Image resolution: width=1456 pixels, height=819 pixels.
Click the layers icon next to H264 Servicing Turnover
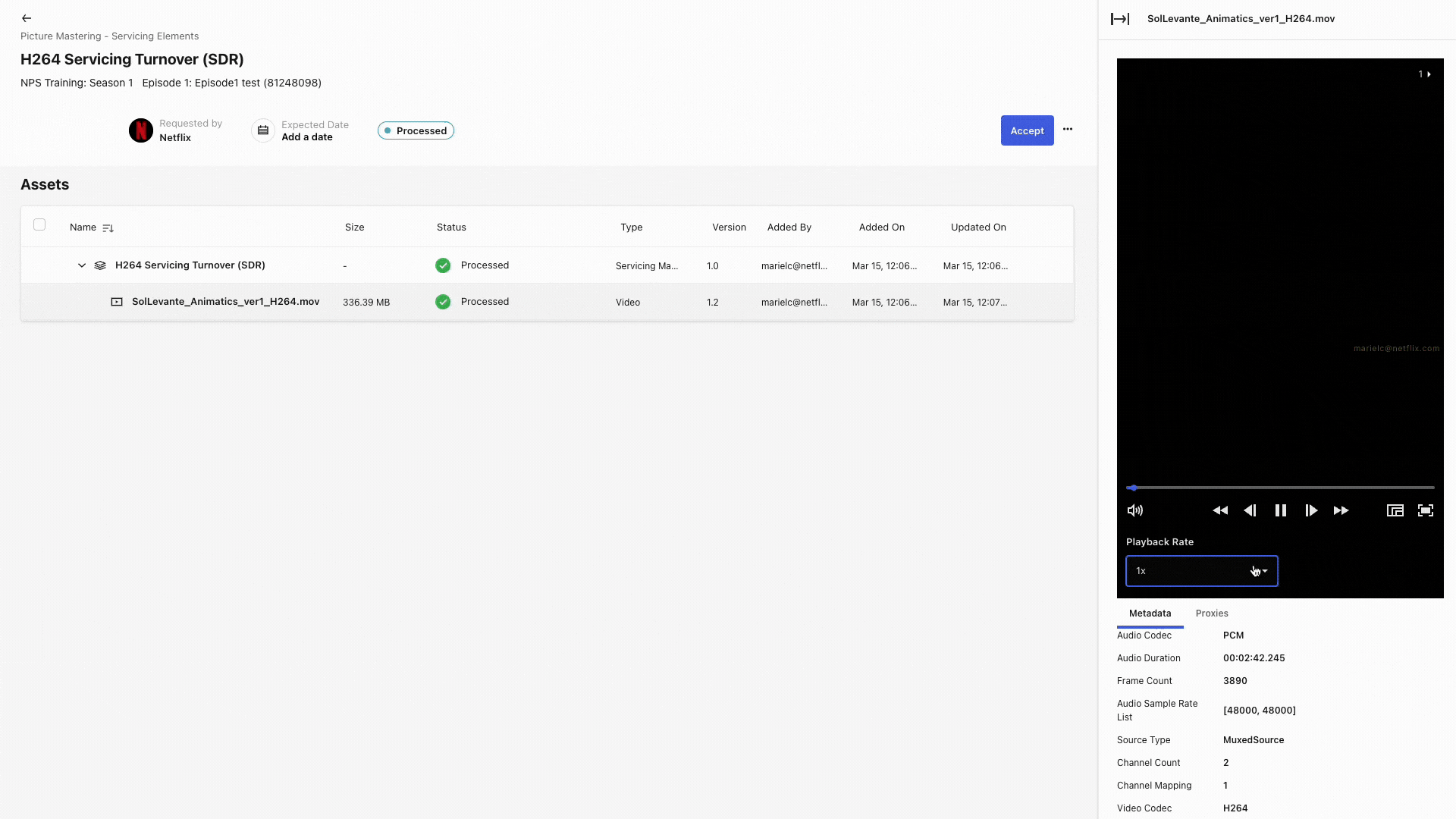100,265
